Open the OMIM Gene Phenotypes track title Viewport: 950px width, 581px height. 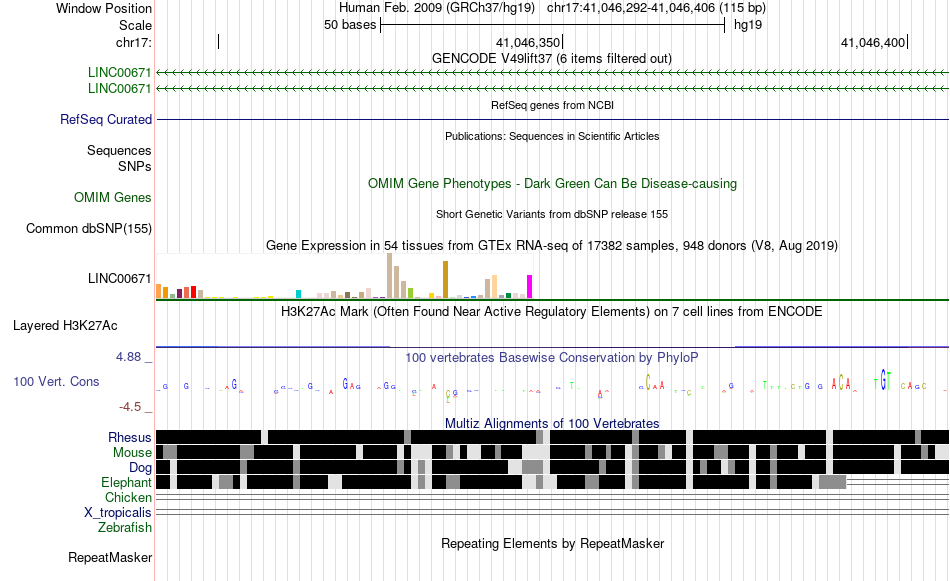click(x=552, y=184)
